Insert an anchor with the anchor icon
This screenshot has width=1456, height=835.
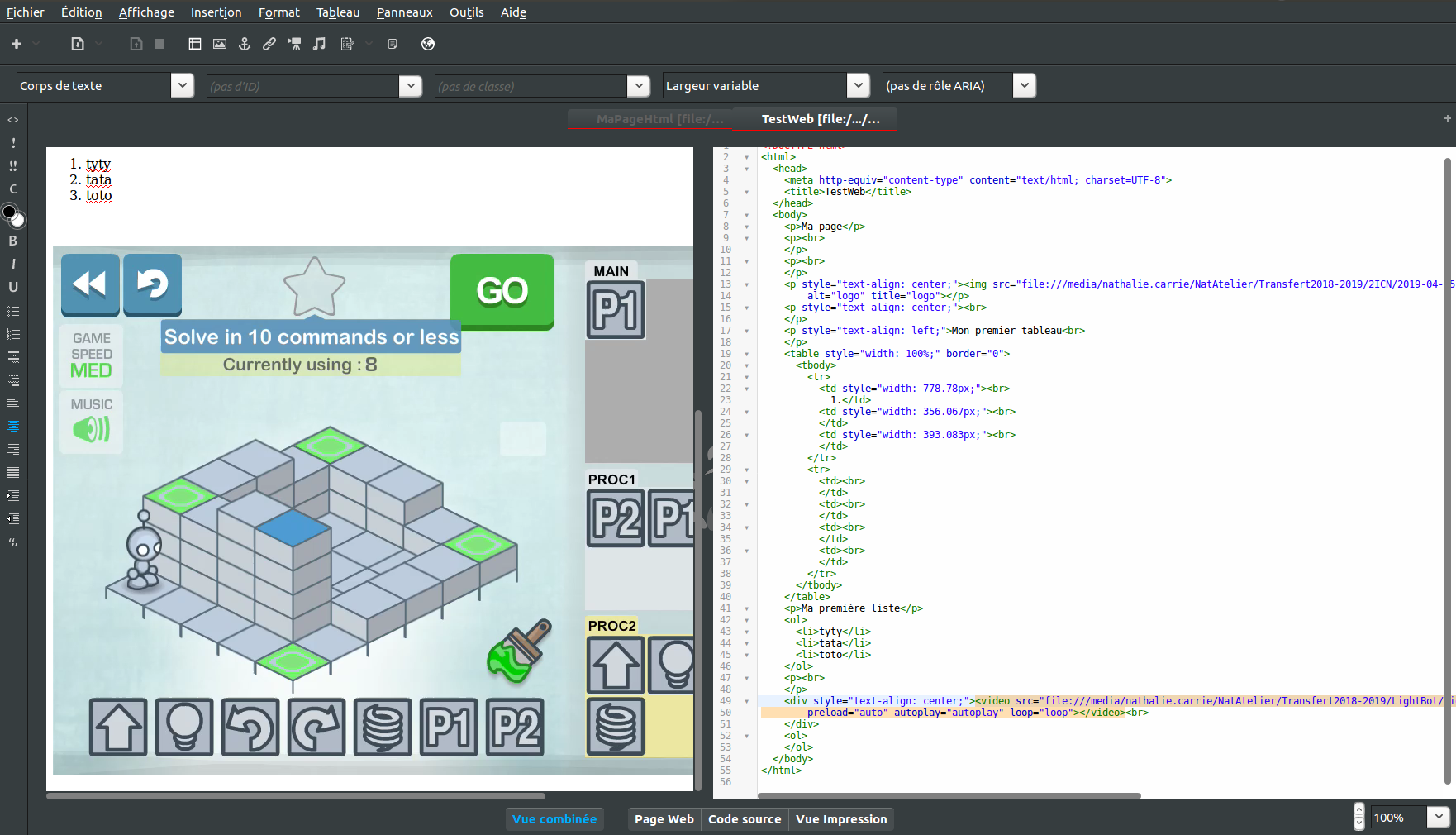(245, 44)
